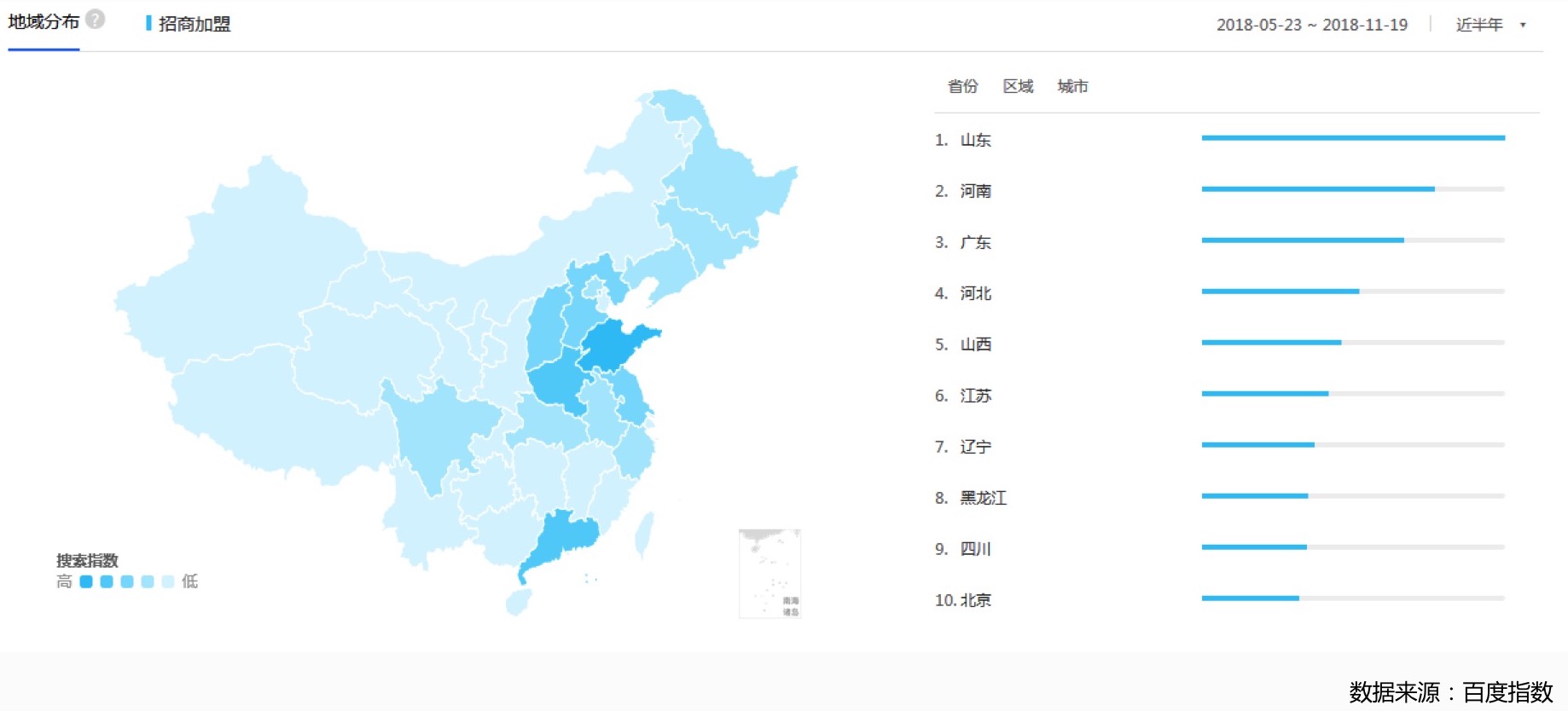Click the darkest blue legend swatch
1568x711 pixels.
click(x=86, y=581)
